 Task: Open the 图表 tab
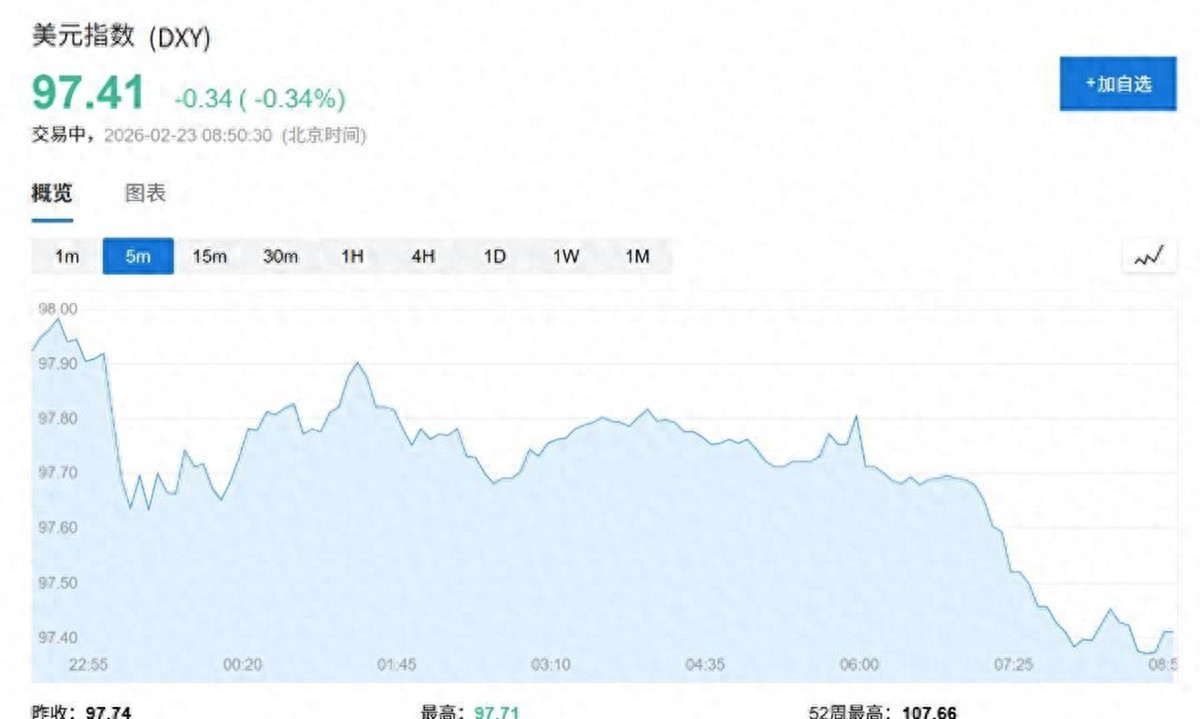pyautogui.click(x=145, y=194)
